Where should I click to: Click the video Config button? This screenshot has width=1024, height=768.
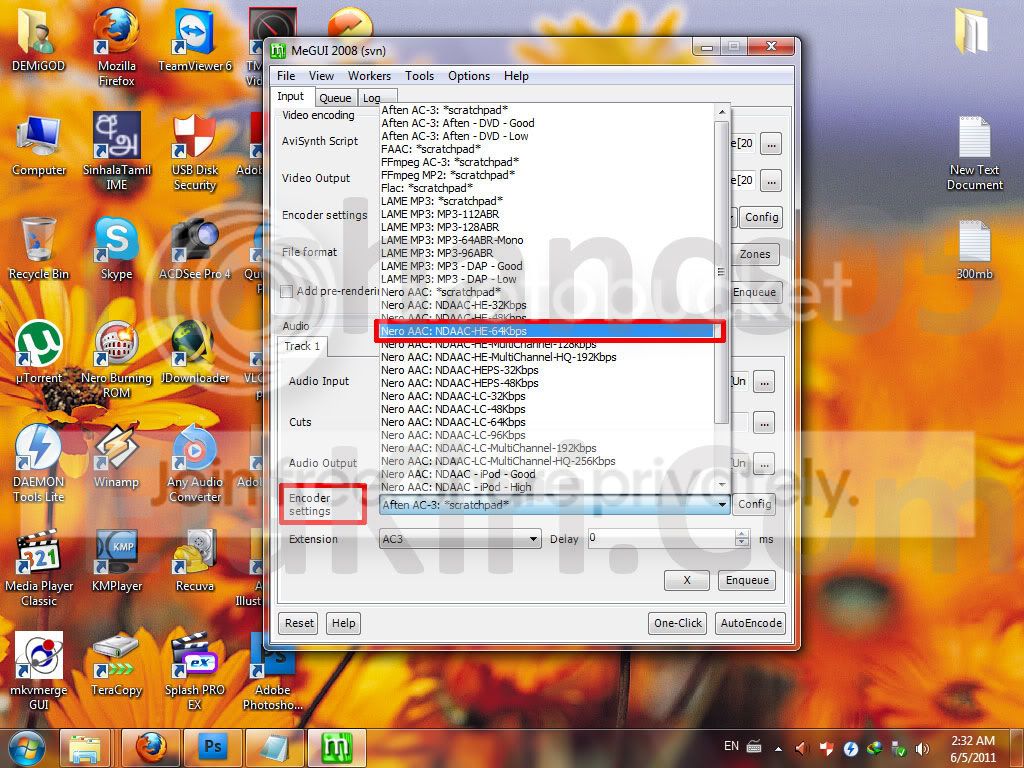tap(761, 217)
